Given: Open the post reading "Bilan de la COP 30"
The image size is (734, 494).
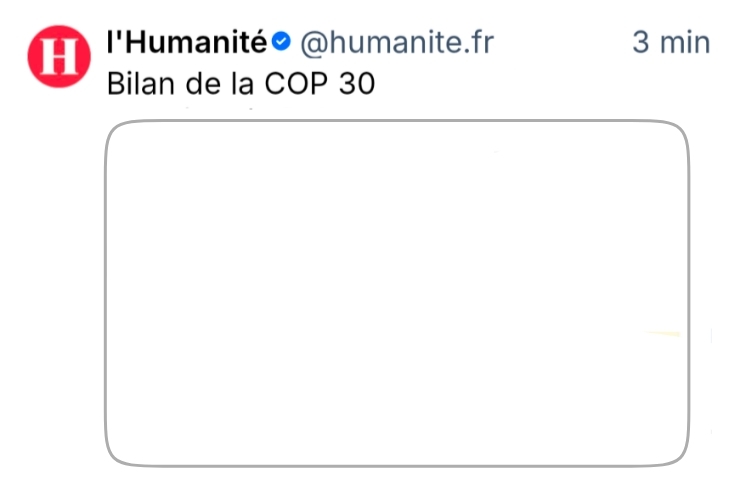Looking at the screenshot, I should pos(240,82).
